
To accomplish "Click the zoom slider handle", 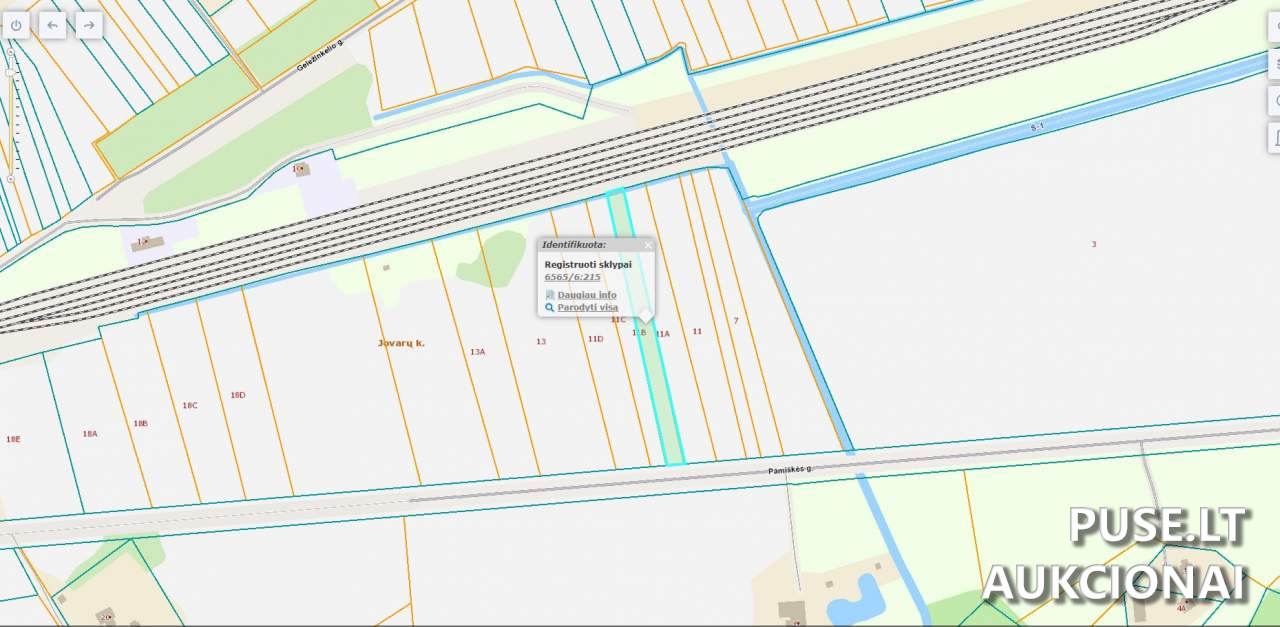I will pos(11,73).
